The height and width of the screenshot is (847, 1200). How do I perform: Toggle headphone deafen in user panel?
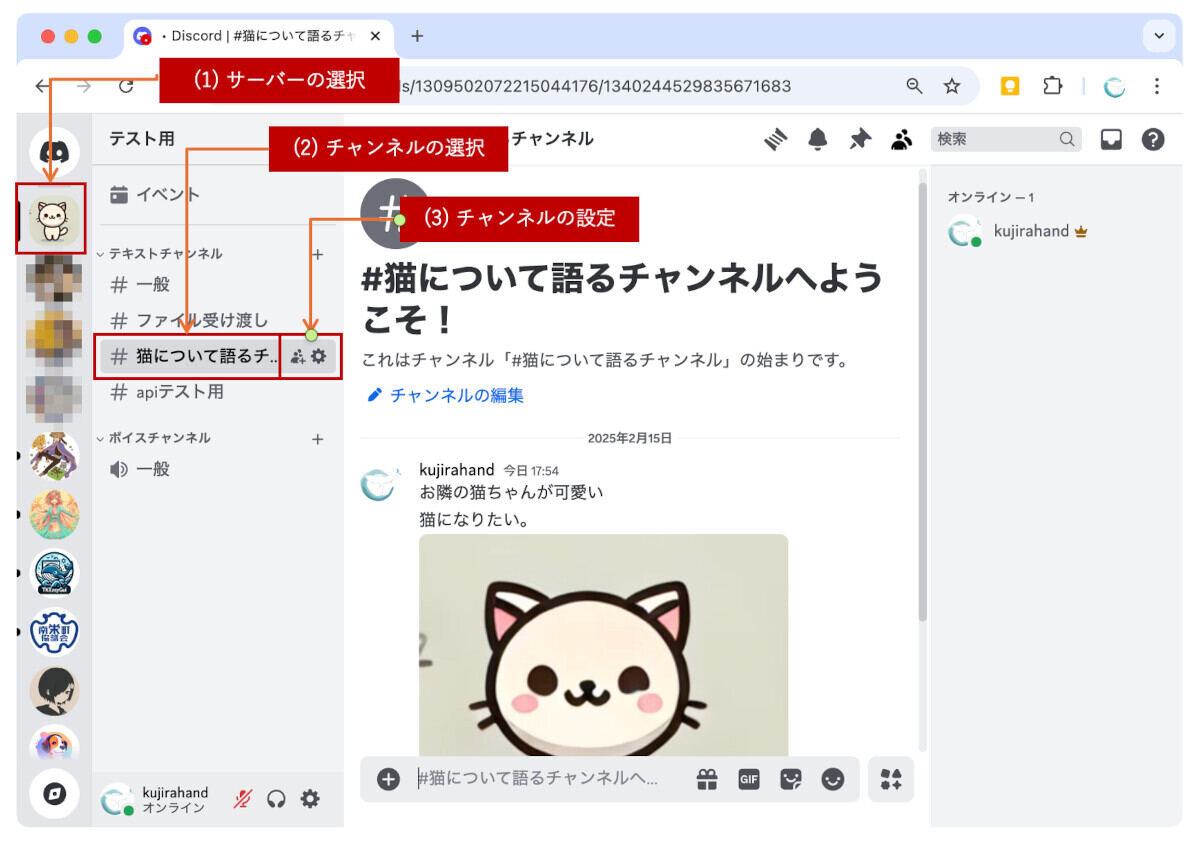coord(277,799)
